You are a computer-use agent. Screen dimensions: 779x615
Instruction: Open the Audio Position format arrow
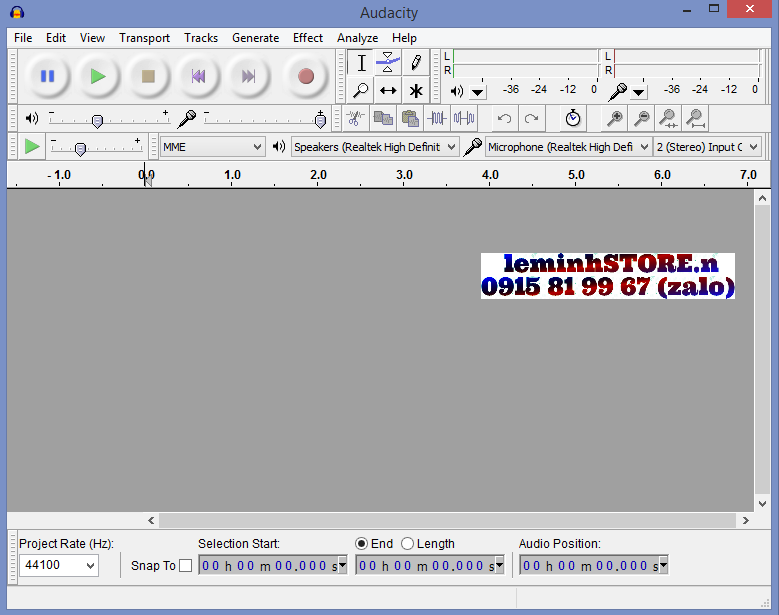click(x=663, y=565)
